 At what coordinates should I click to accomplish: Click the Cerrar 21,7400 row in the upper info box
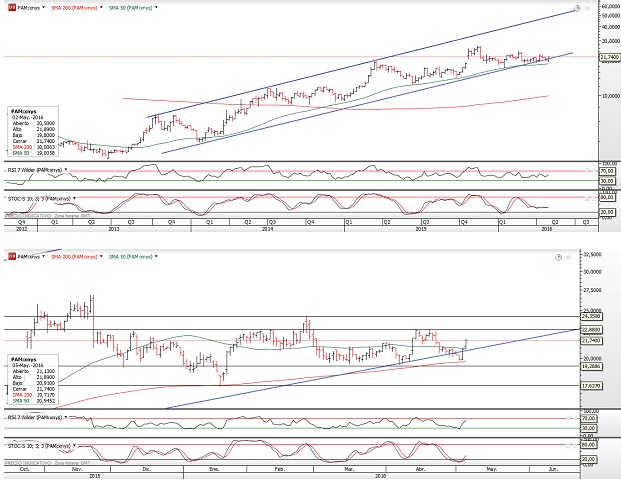pyautogui.click(x=34, y=141)
